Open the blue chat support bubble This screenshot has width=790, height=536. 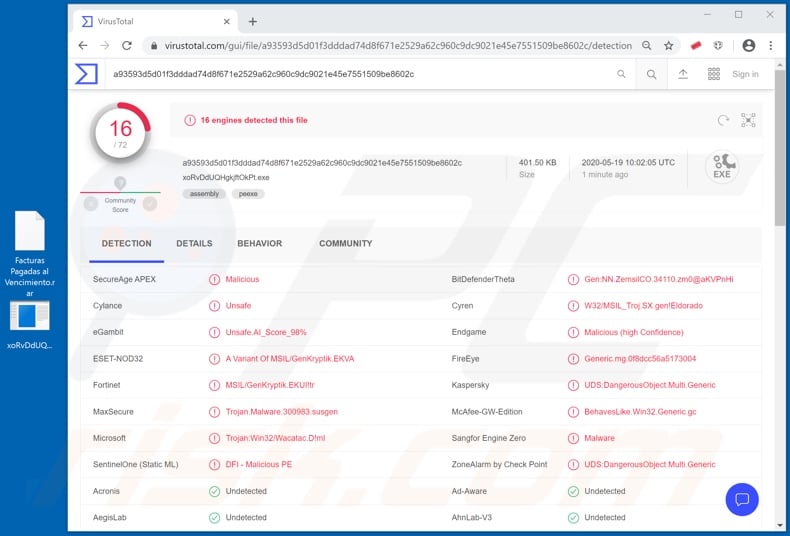click(x=742, y=499)
